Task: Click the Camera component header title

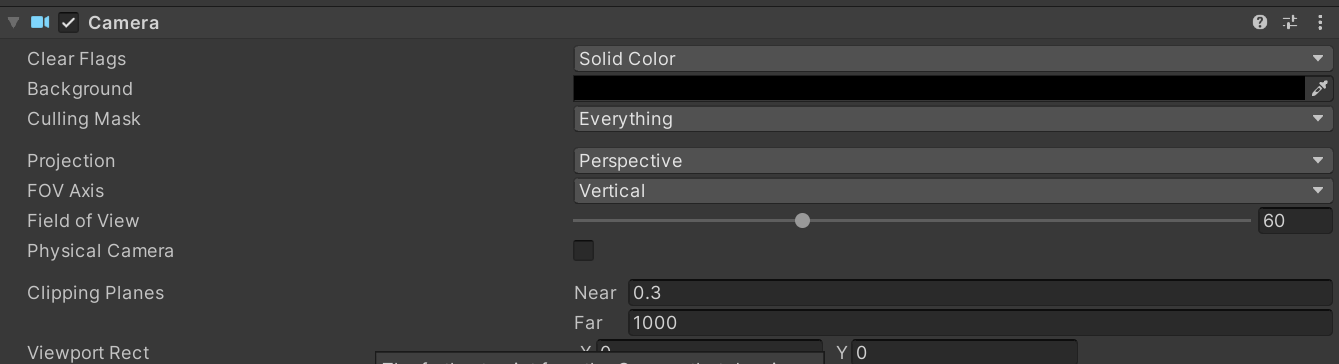Action: coord(123,22)
